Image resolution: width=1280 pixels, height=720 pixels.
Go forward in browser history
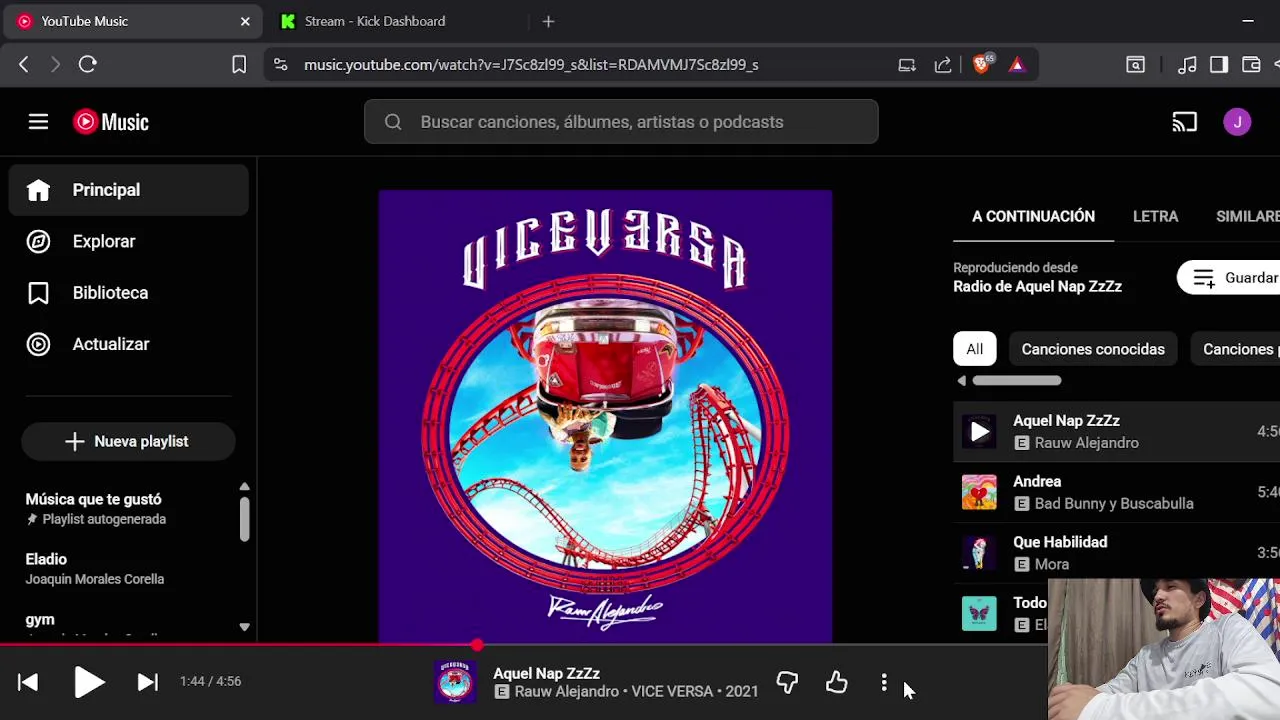[55, 64]
